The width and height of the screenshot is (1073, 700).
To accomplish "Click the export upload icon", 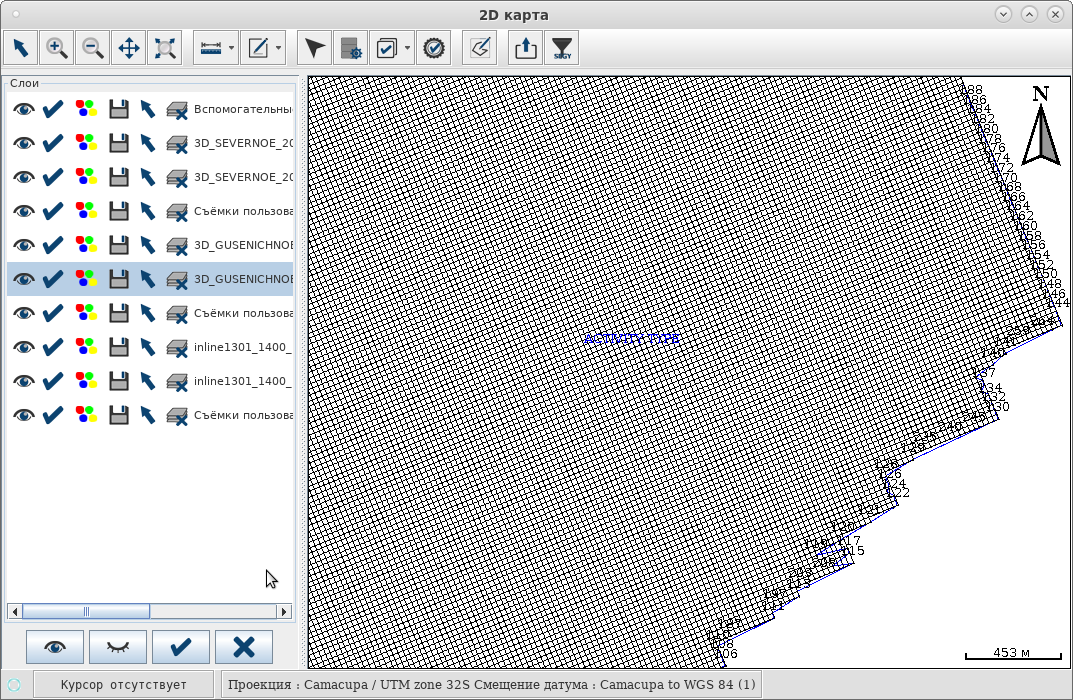I will pyautogui.click(x=526, y=48).
